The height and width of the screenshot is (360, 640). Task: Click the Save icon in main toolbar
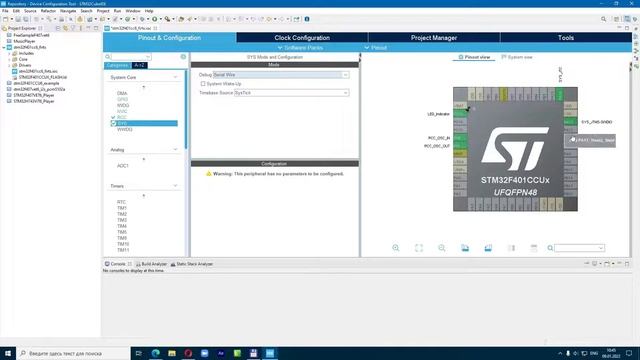tap(18, 19)
